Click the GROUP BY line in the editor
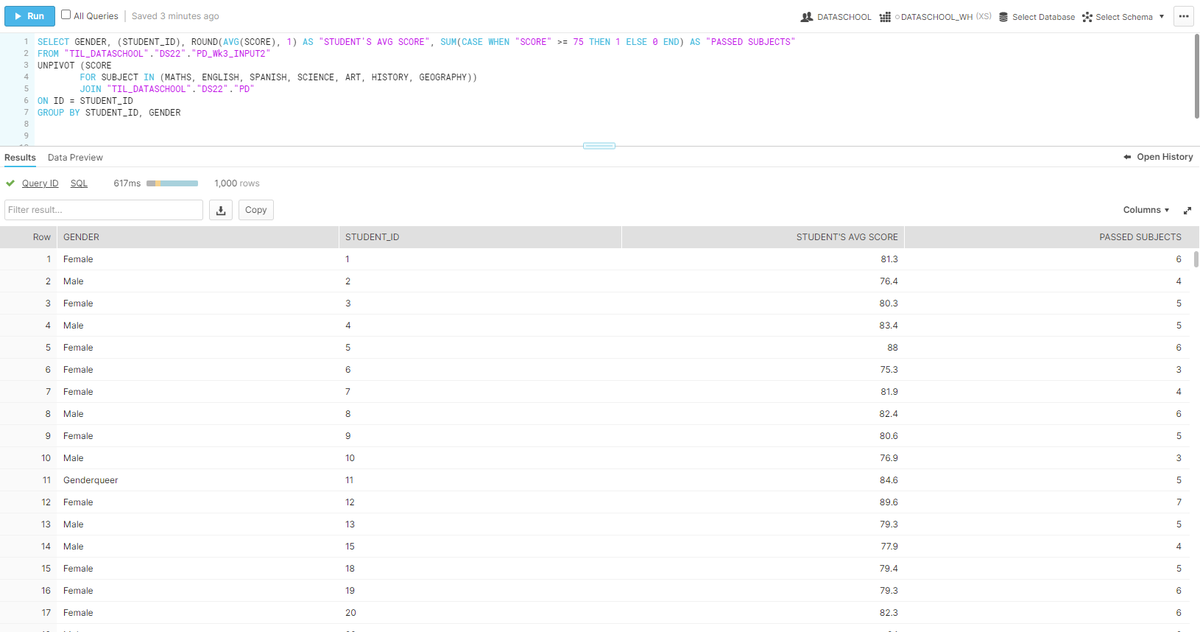 tap(109, 113)
